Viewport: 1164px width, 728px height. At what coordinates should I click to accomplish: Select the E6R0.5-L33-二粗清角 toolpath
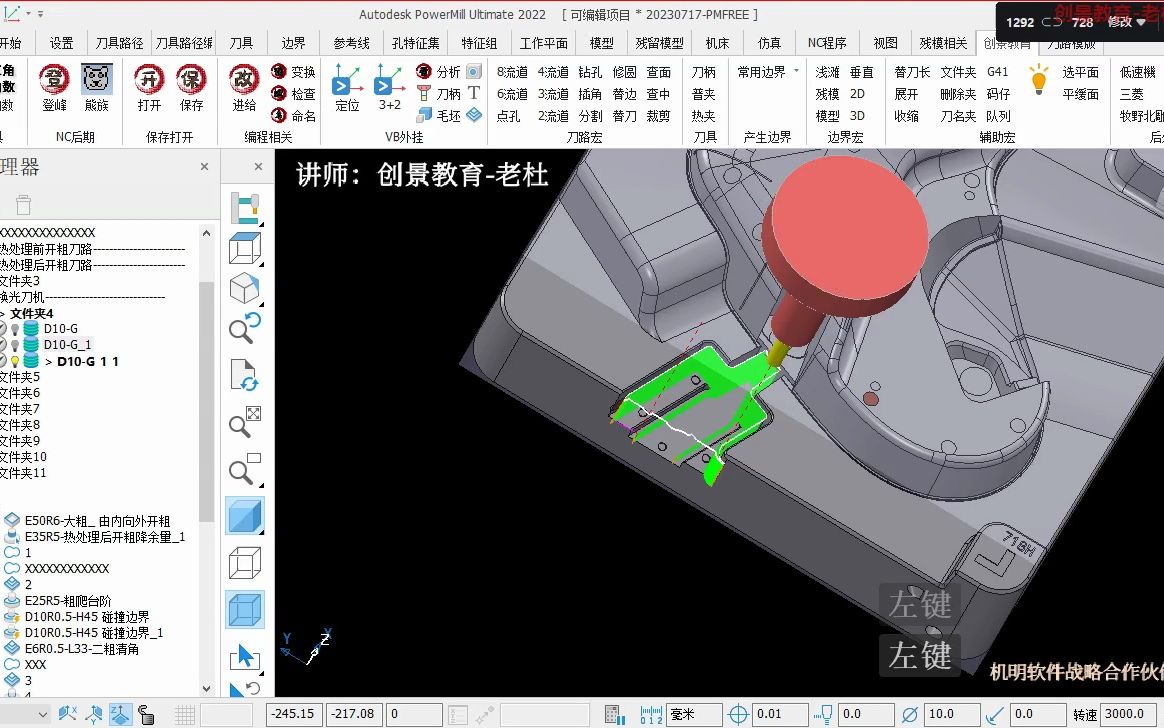pyautogui.click(x=82, y=649)
